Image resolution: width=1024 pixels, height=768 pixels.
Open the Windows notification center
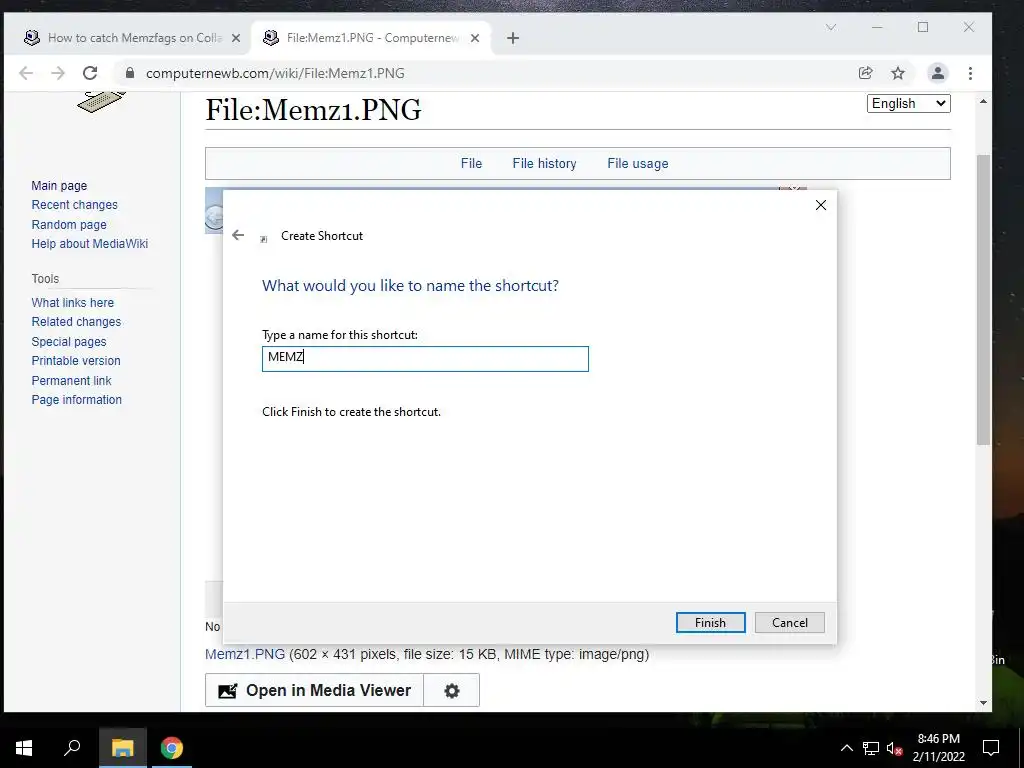click(x=991, y=748)
